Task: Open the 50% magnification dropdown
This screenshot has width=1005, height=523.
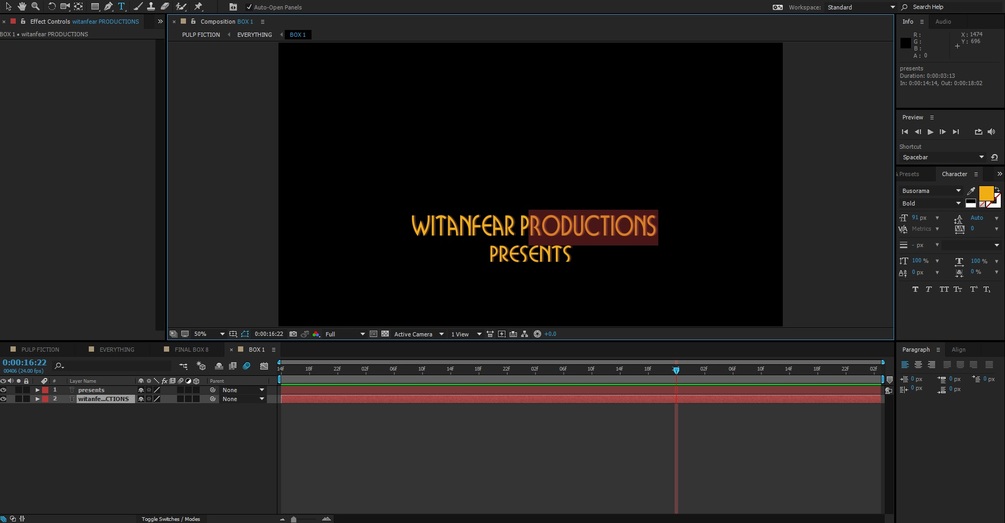Action: point(209,334)
